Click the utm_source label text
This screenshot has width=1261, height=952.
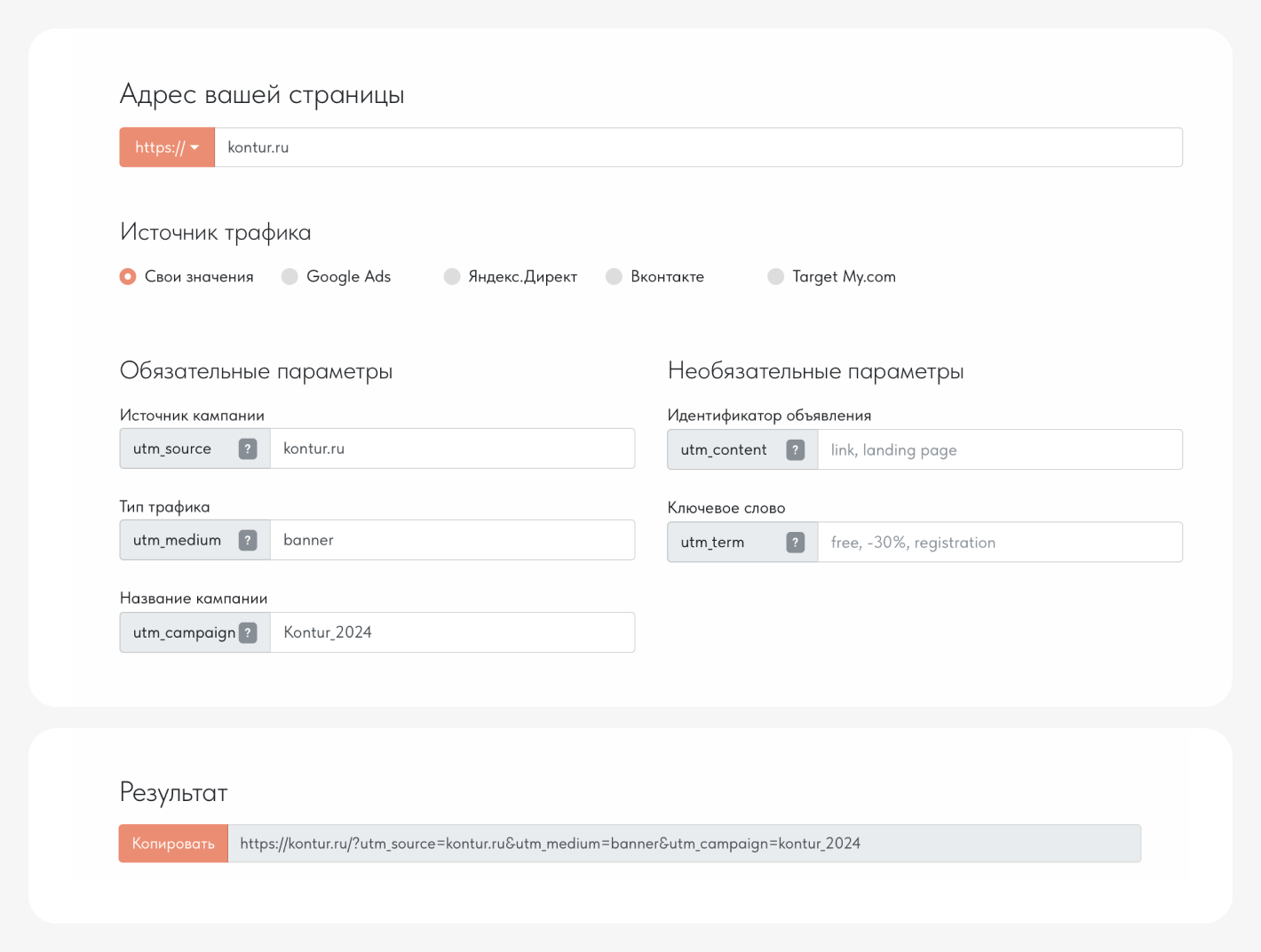(172, 448)
